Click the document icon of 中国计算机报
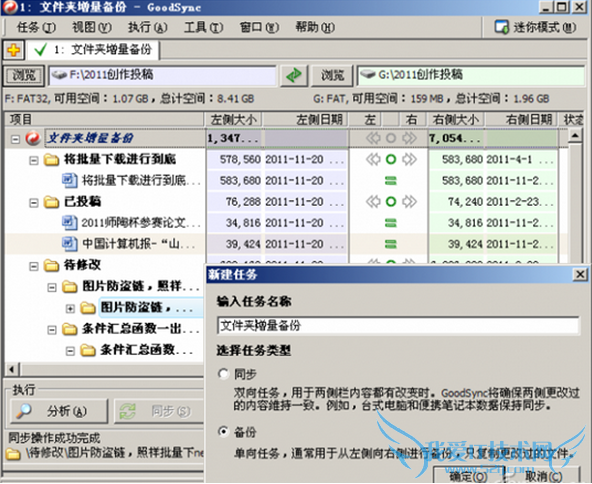 69,244
